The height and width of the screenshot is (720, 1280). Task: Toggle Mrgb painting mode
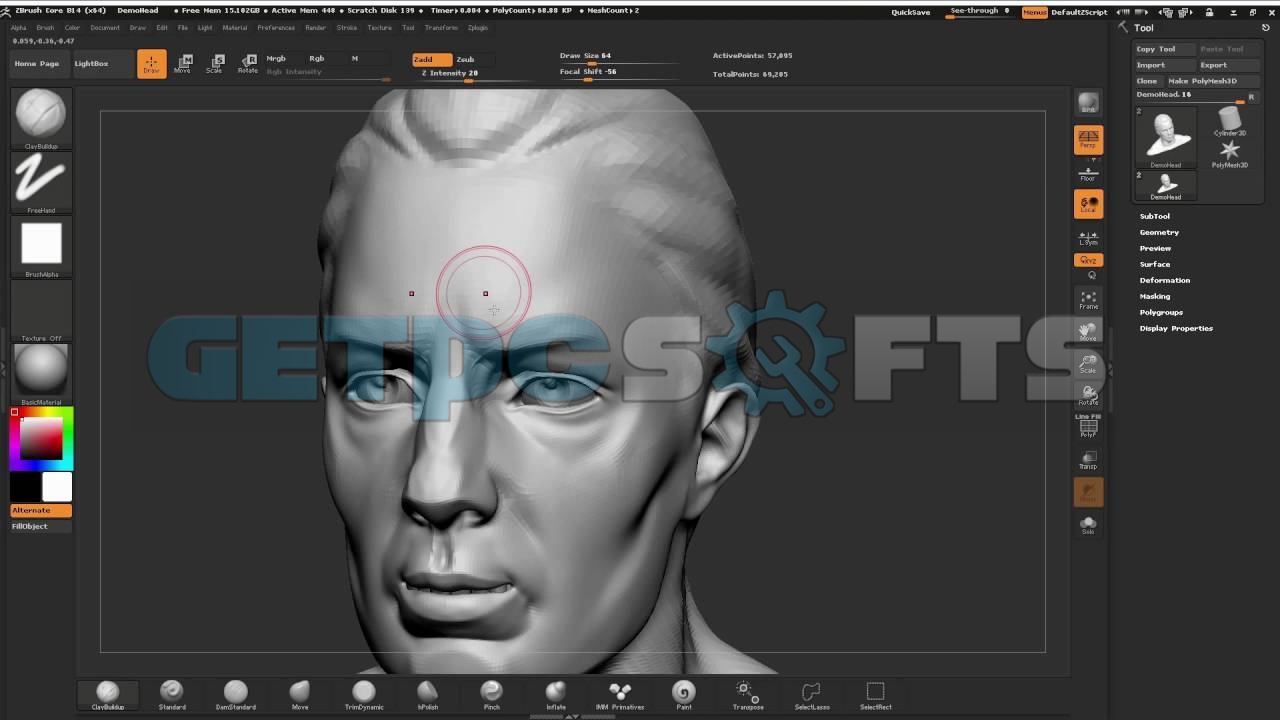click(x=276, y=58)
